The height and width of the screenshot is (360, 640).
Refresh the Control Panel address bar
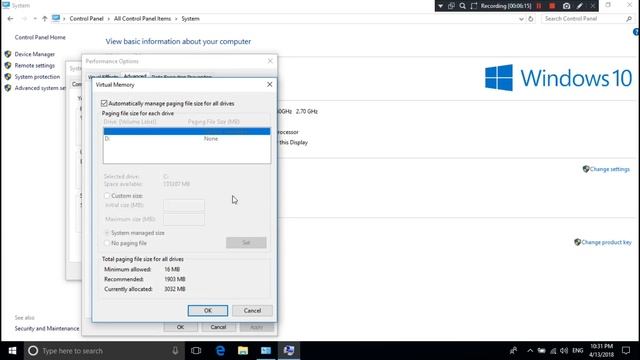(531, 19)
